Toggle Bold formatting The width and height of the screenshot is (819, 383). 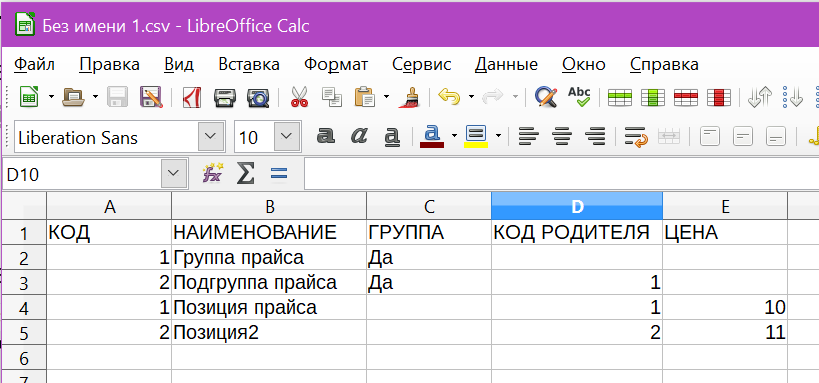[326, 136]
